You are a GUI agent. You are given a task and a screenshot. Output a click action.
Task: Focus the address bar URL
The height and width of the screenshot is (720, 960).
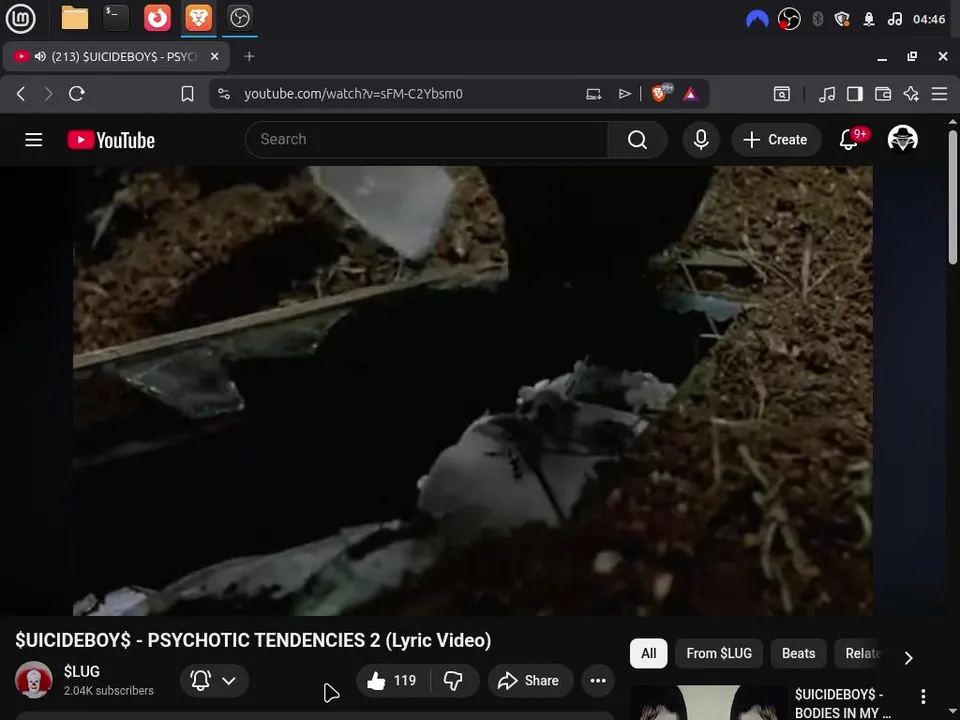pos(353,94)
